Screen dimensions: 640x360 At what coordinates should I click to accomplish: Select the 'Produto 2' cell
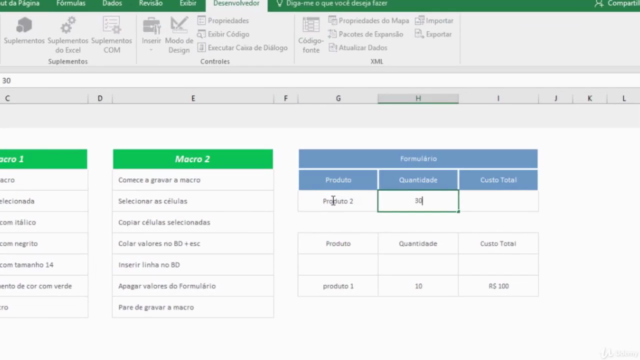pos(338,201)
